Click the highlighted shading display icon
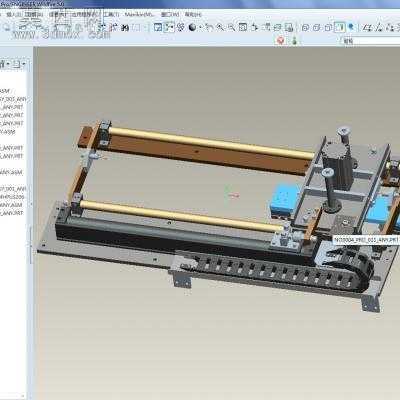The height and width of the screenshot is (400, 400). click(340, 27)
